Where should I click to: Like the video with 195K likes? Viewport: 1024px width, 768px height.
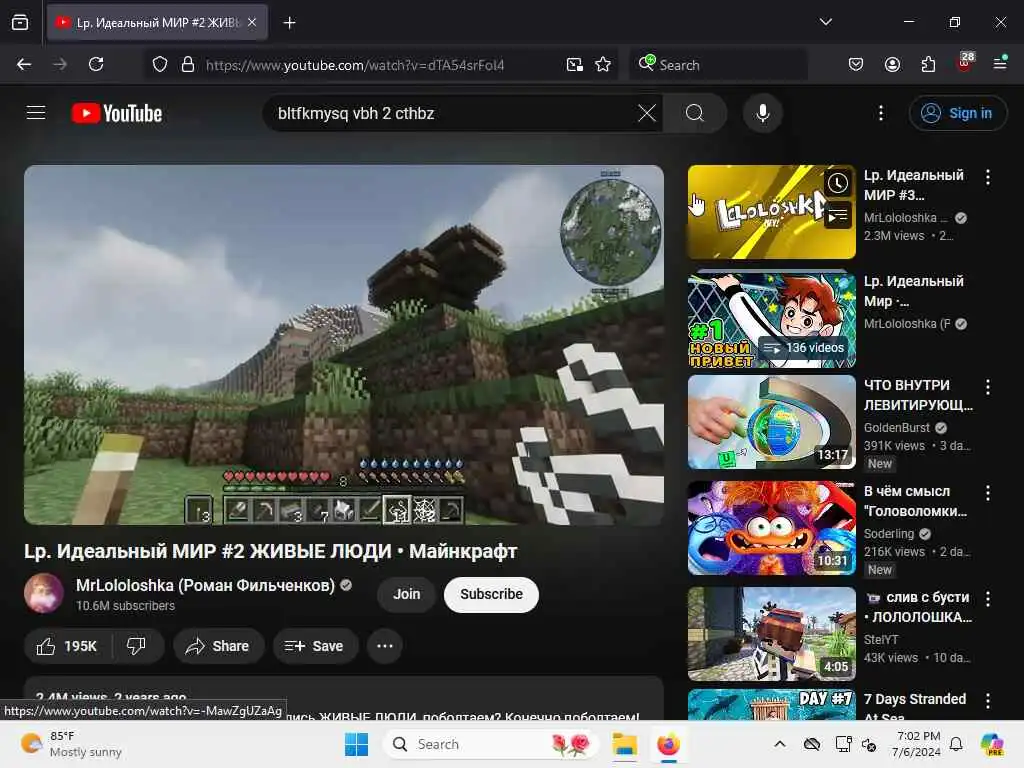(67, 646)
